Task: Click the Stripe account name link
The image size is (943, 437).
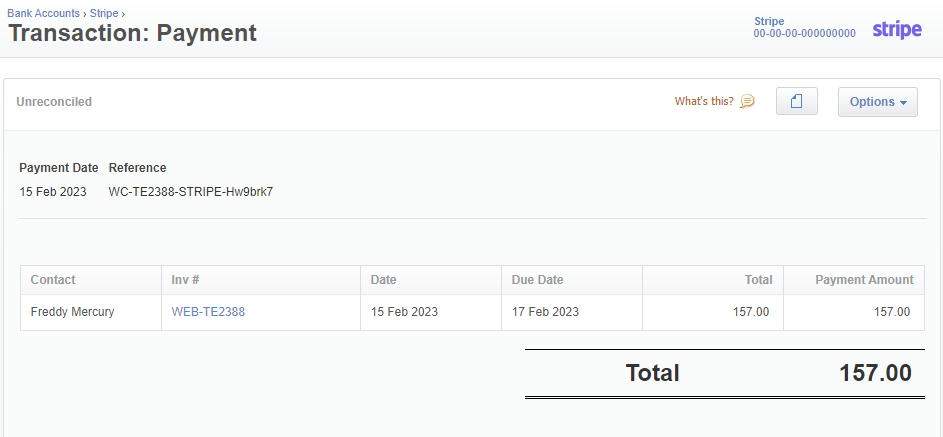Action: tap(769, 22)
